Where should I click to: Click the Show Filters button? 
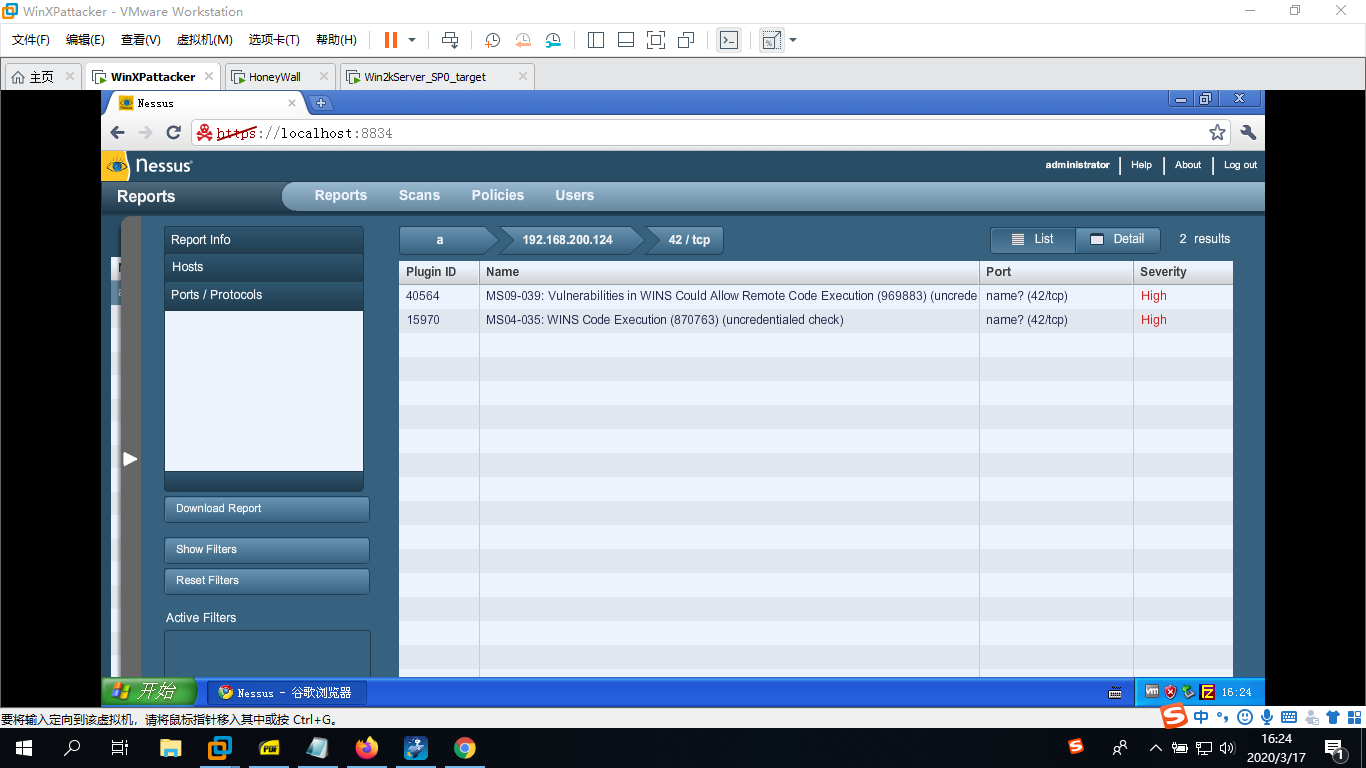[x=266, y=550]
